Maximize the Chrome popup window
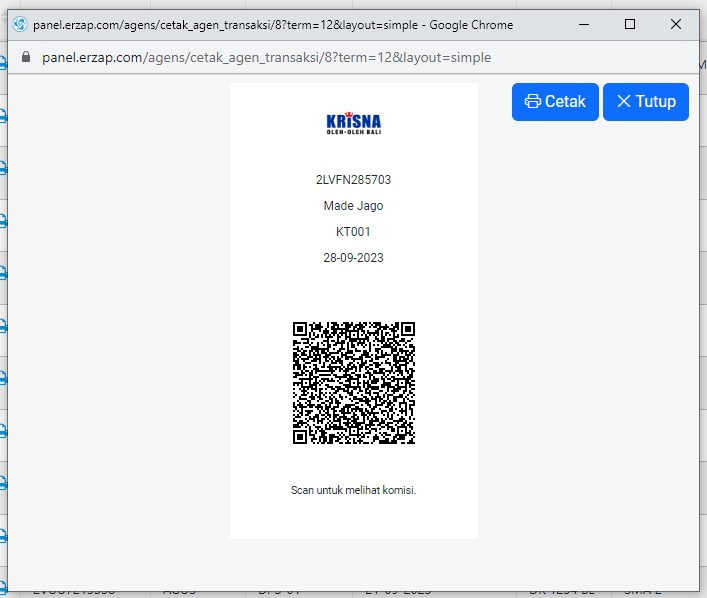707x598 pixels. [630, 24]
